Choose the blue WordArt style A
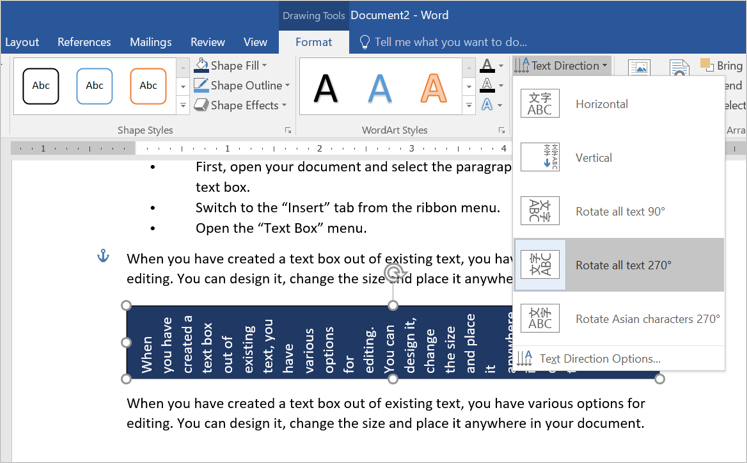 click(380, 89)
